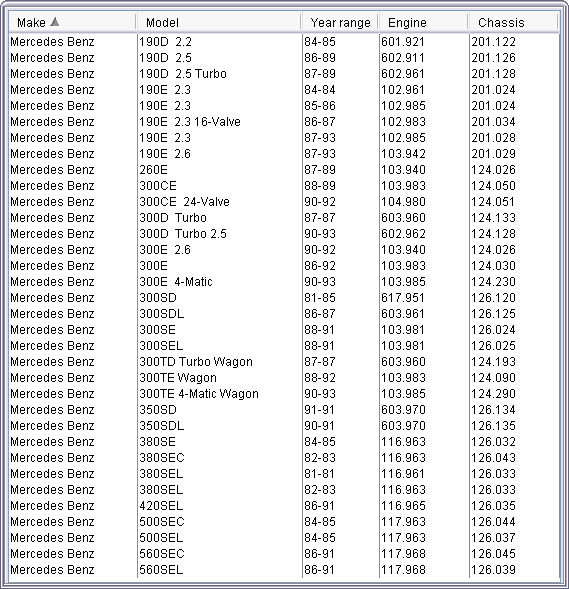The height and width of the screenshot is (589, 569).
Task: Select model cell 420SEL
Action: point(161,506)
